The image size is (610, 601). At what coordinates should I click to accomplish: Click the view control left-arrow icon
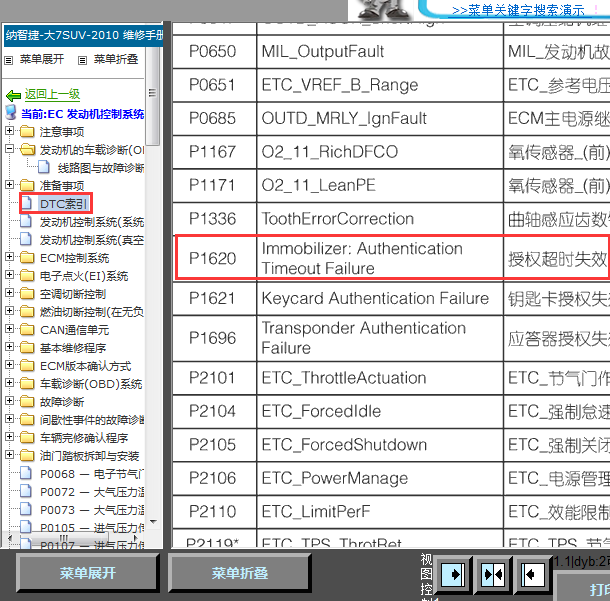click(533, 574)
